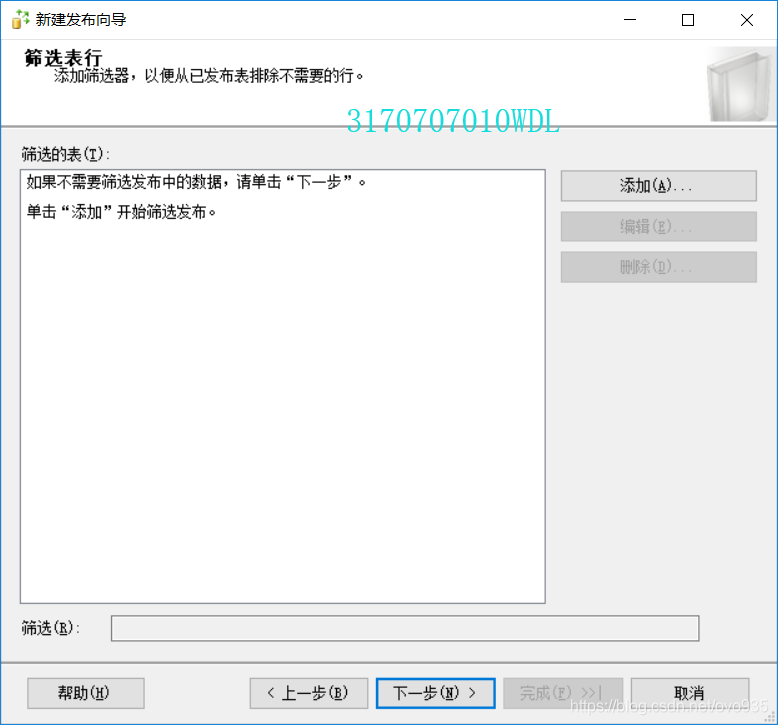Click inside the 筛选的表 list box
The image size is (778, 725).
click(x=283, y=387)
